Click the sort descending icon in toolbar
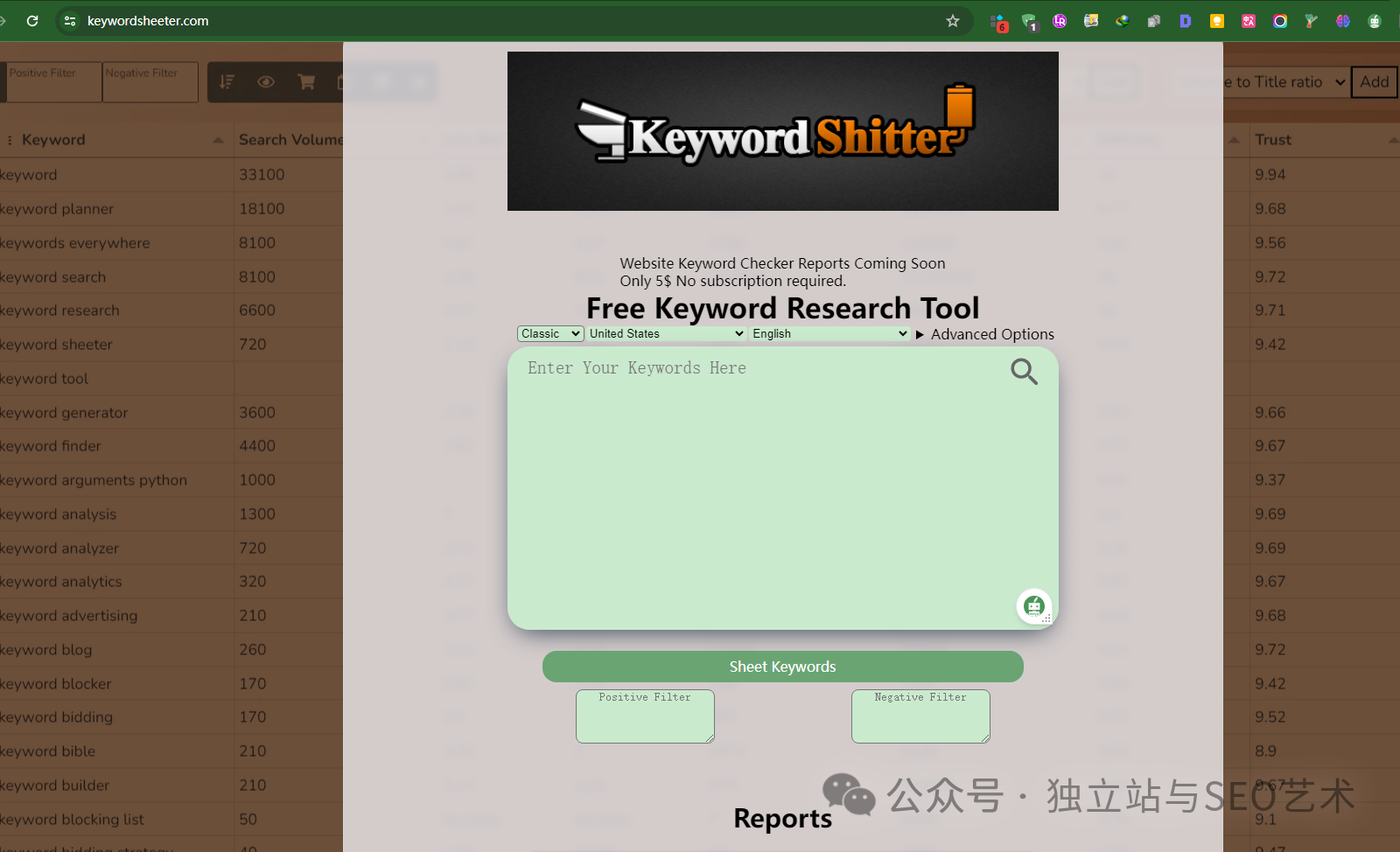 [x=227, y=82]
